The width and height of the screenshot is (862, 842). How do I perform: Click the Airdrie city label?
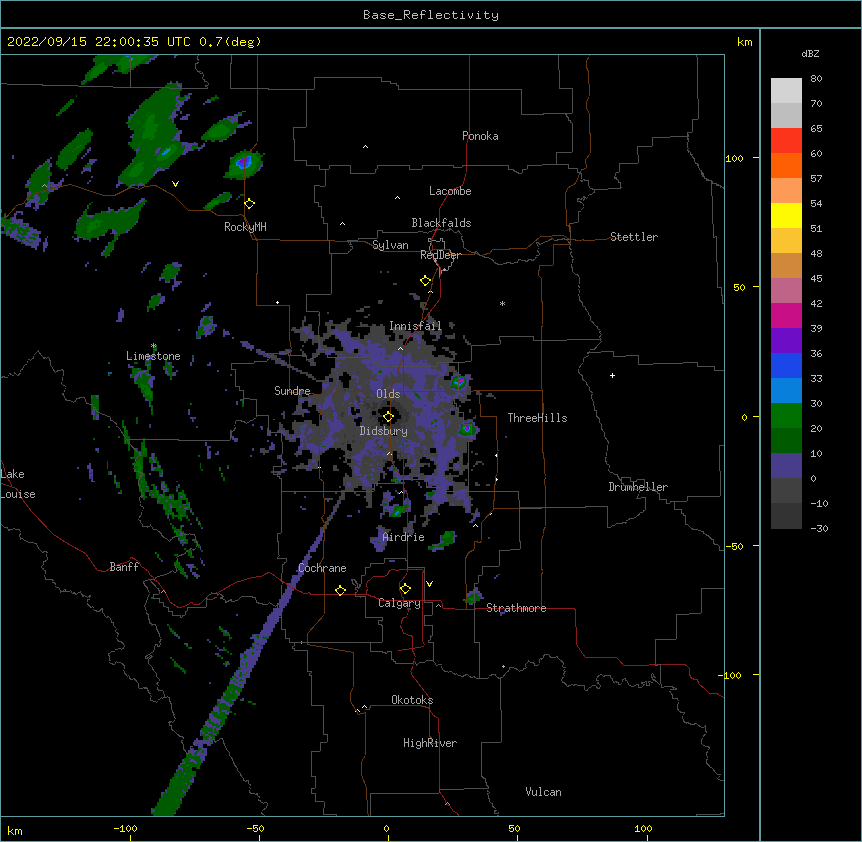click(x=404, y=537)
